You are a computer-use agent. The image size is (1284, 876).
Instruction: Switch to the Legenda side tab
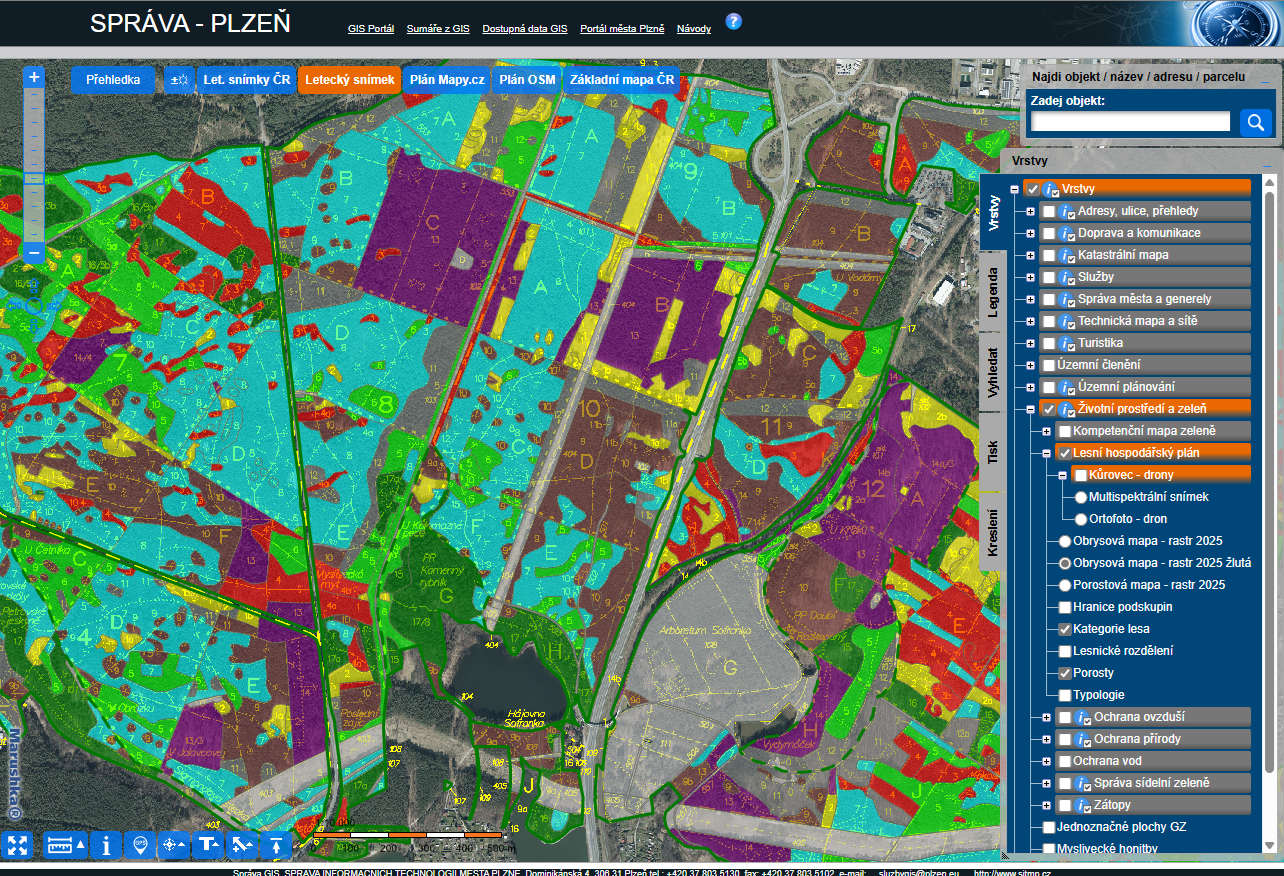(x=993, y=291)
